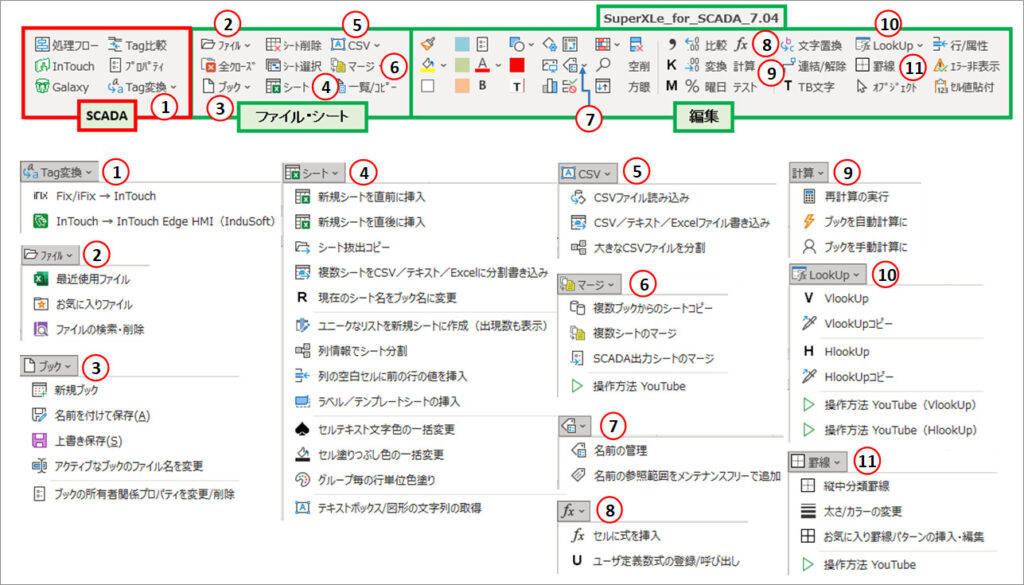Choose 新規シートを直前に挿入 menu item

[360, 197]
